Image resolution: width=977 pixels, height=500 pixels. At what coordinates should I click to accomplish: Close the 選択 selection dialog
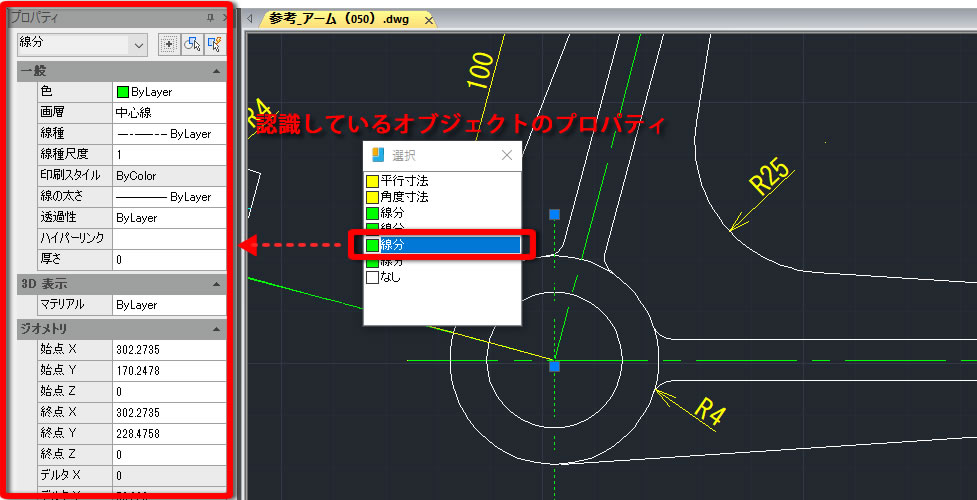point(507,155)
